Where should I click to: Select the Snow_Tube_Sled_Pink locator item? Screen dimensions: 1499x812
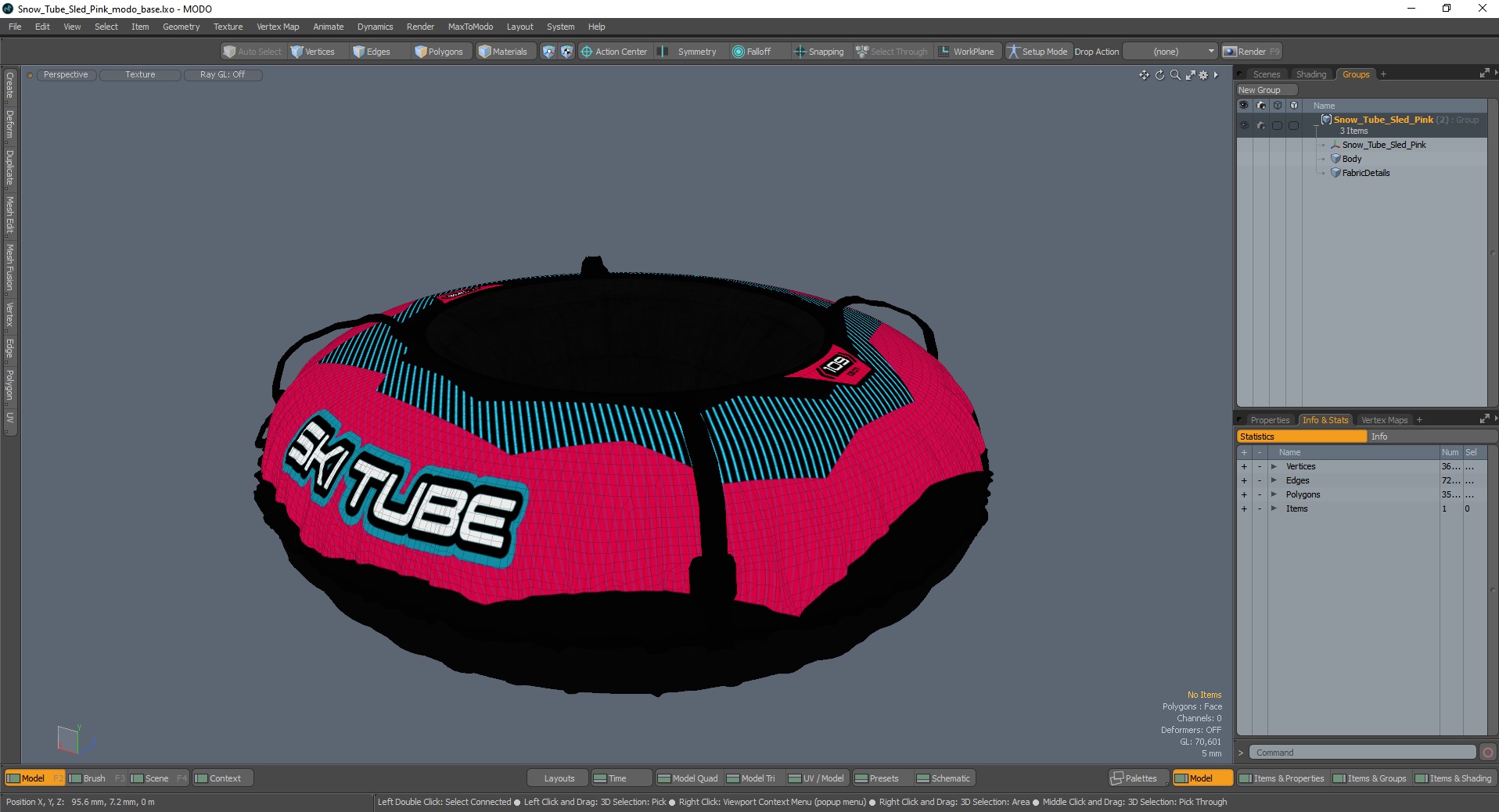click(x=1383, y=145)
